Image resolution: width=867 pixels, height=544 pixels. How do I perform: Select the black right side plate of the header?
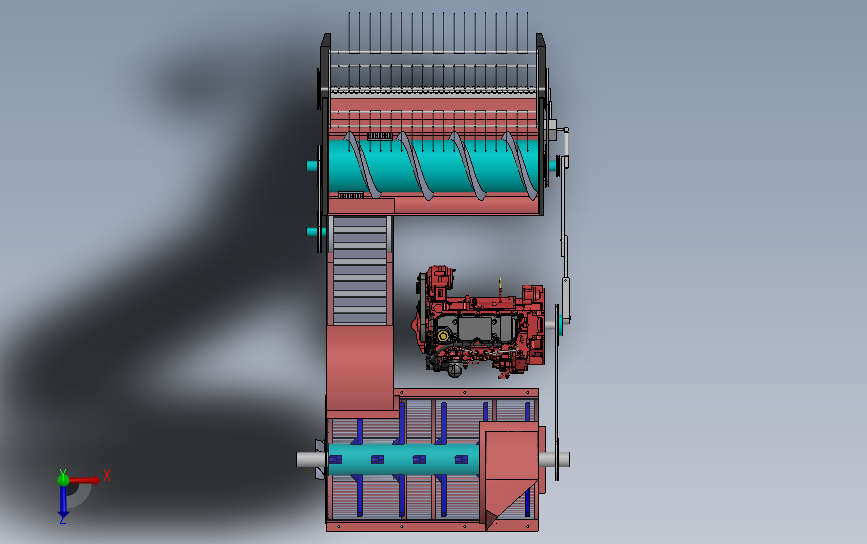point(541,124)
